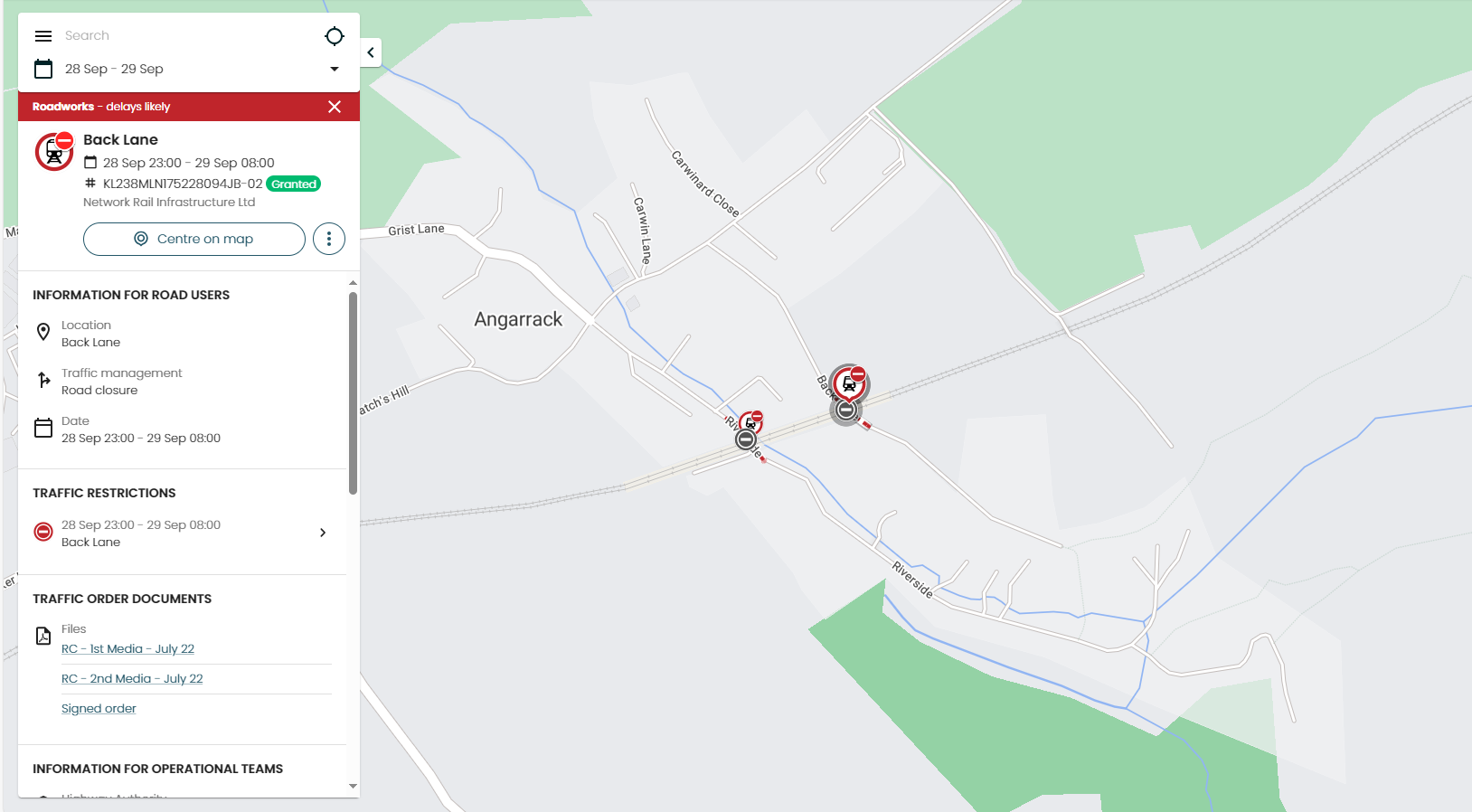Open the Signed order document
The image size is (1472, 812).
(x=99, y=709)
